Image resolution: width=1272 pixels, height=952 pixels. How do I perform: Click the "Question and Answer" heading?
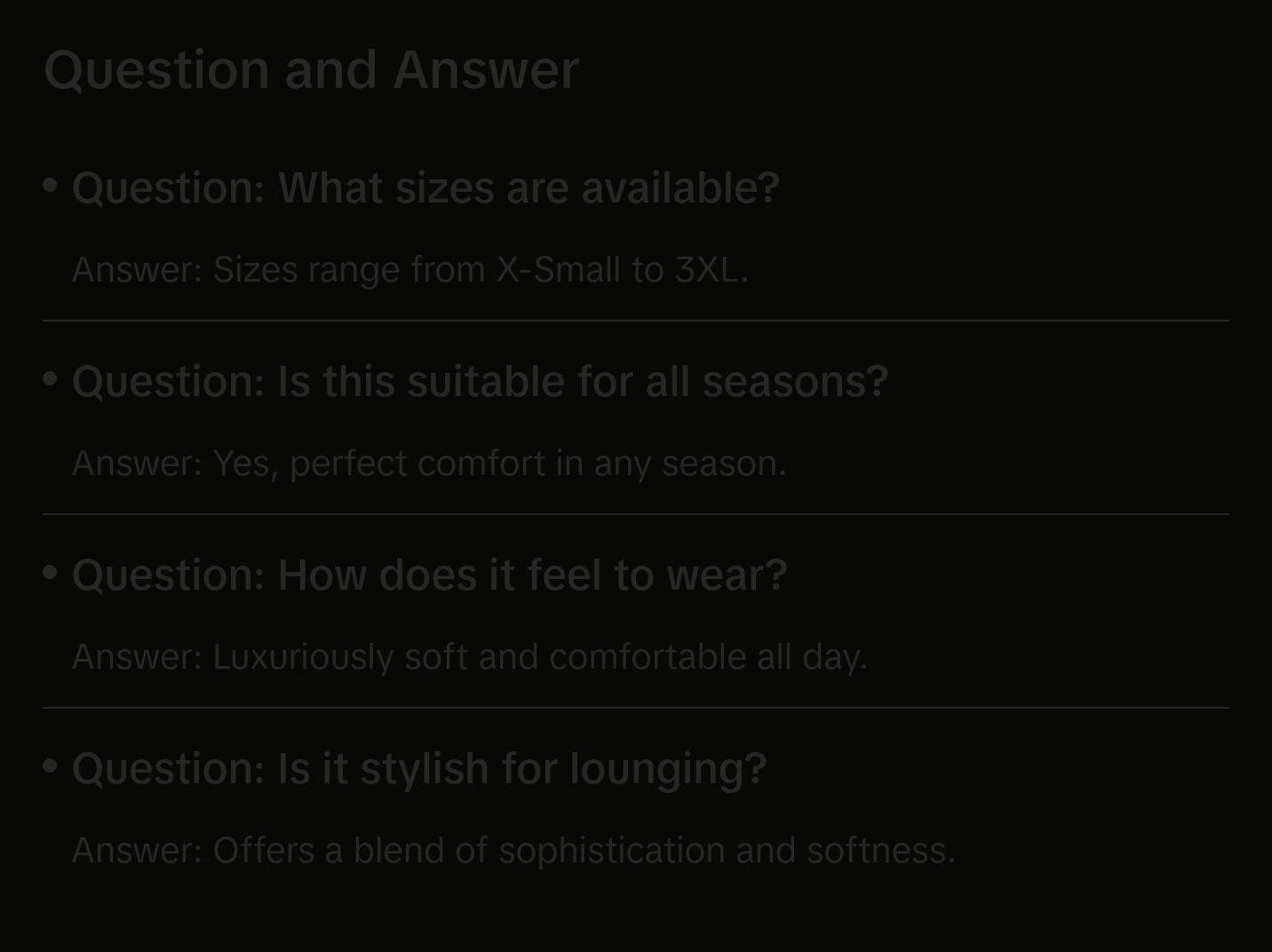[x=311, y=70]
